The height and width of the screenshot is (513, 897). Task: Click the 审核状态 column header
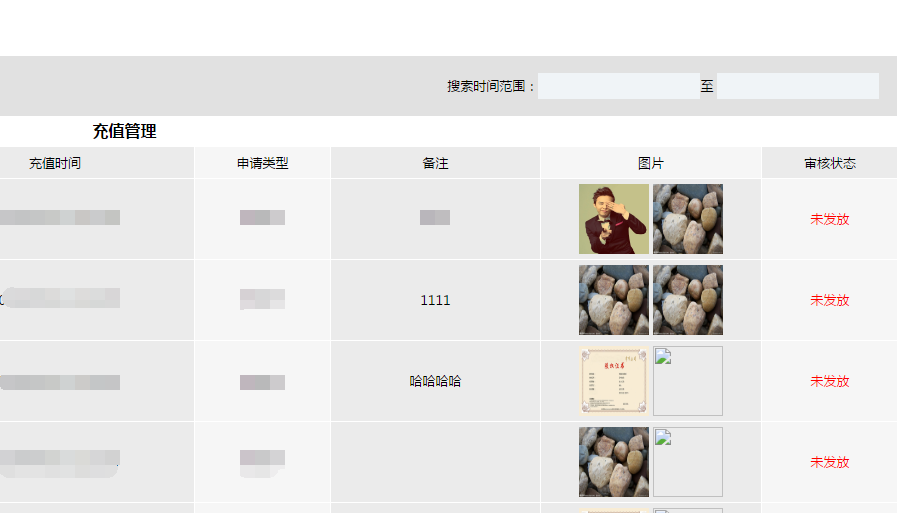click(830, 164)
